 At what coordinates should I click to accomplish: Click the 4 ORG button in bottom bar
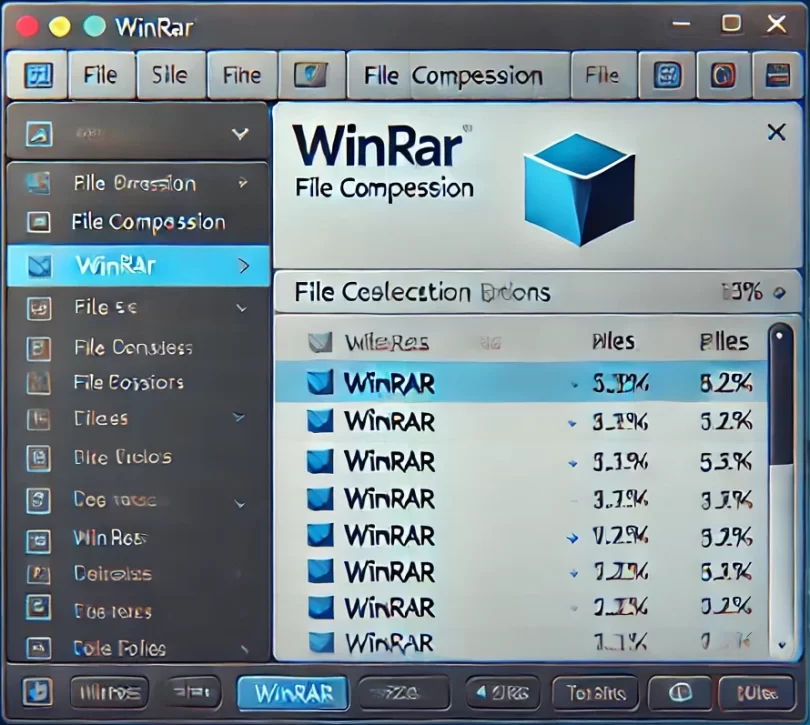point(503,692)
